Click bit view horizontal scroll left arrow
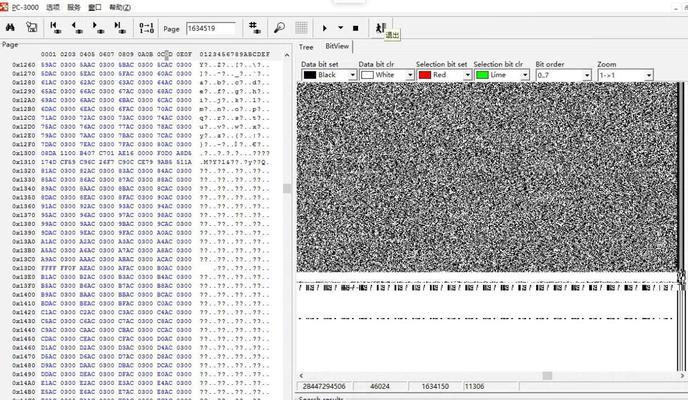 point(301,375)
